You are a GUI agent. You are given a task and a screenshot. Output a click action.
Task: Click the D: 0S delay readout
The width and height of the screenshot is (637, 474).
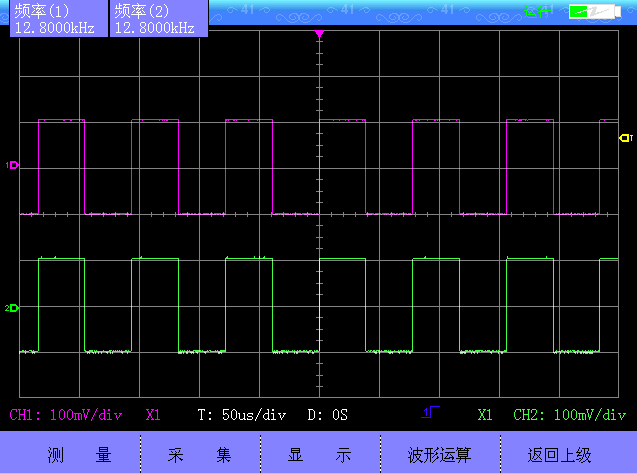tap(326, 415)
